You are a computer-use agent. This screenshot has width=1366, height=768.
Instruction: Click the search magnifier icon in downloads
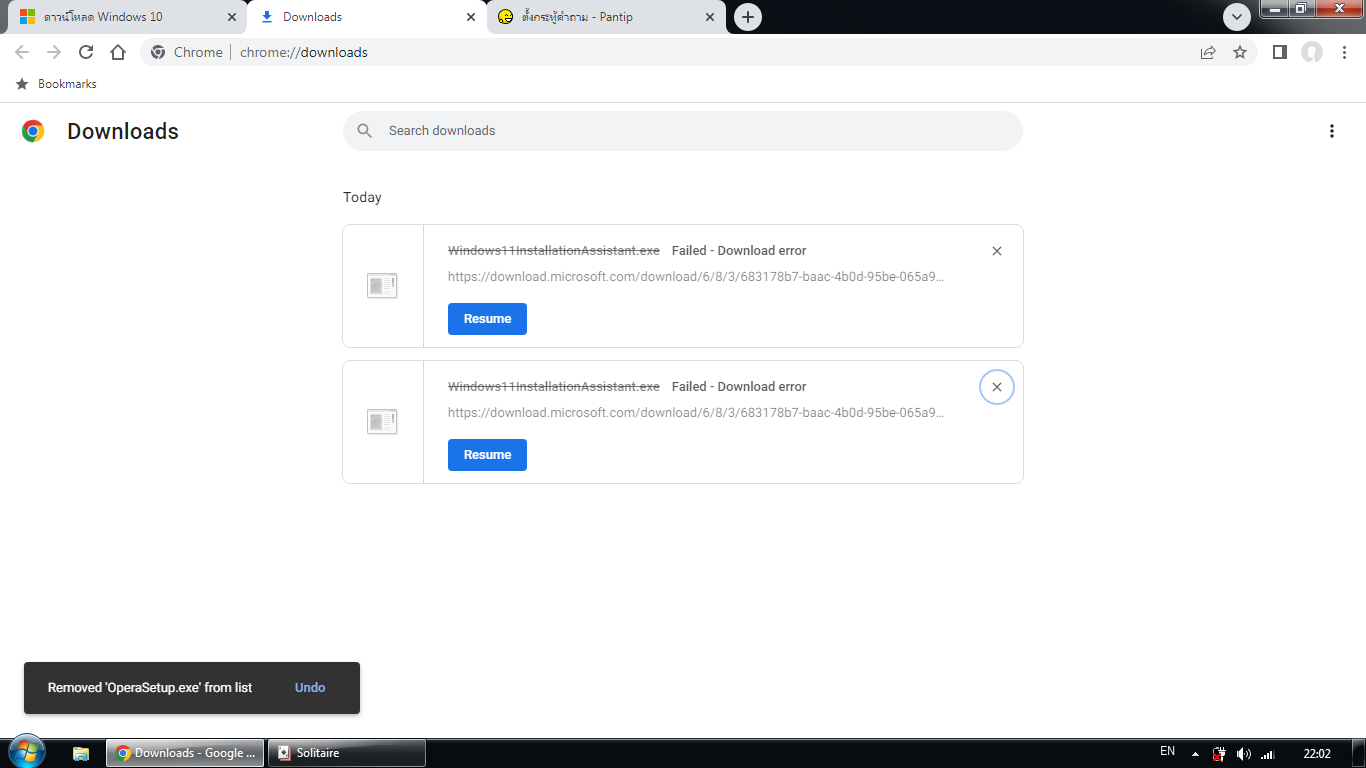tap(365, 131)
